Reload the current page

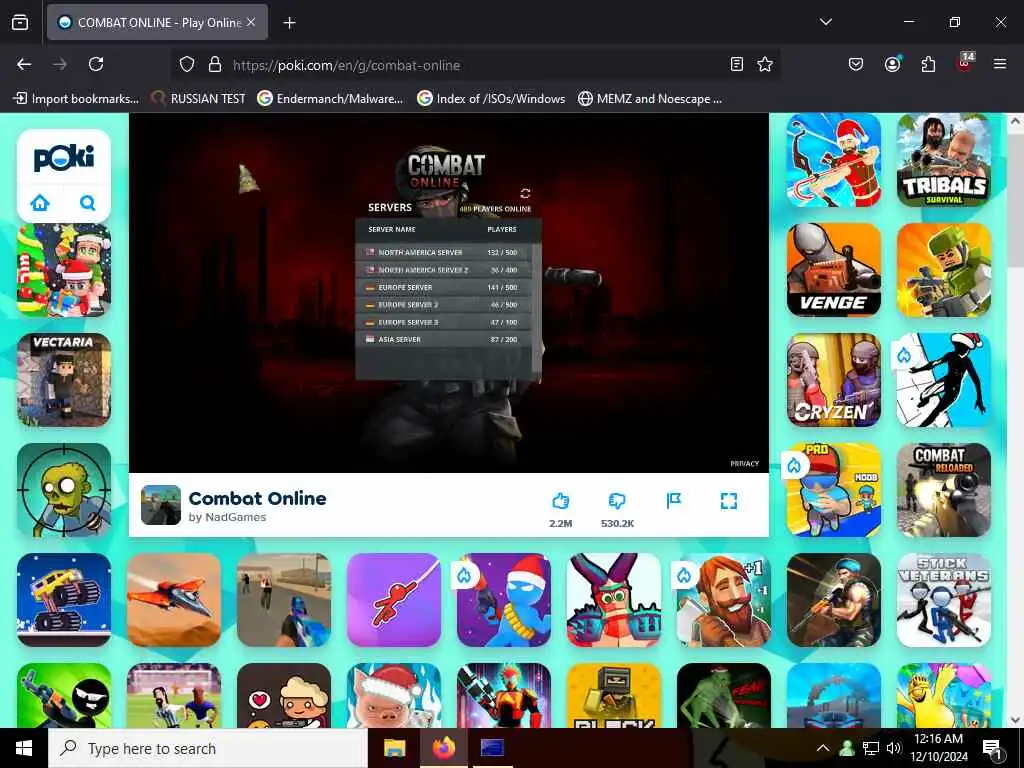click(96, 64)
